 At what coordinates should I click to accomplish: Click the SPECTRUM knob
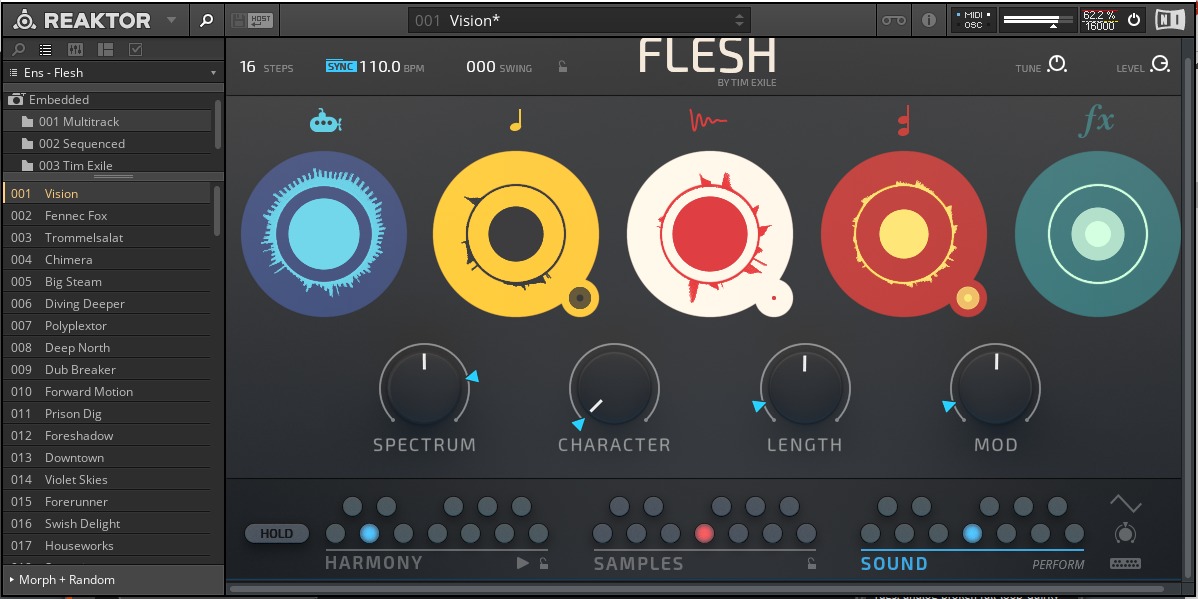pyautogui.click(x=424, y=387)
